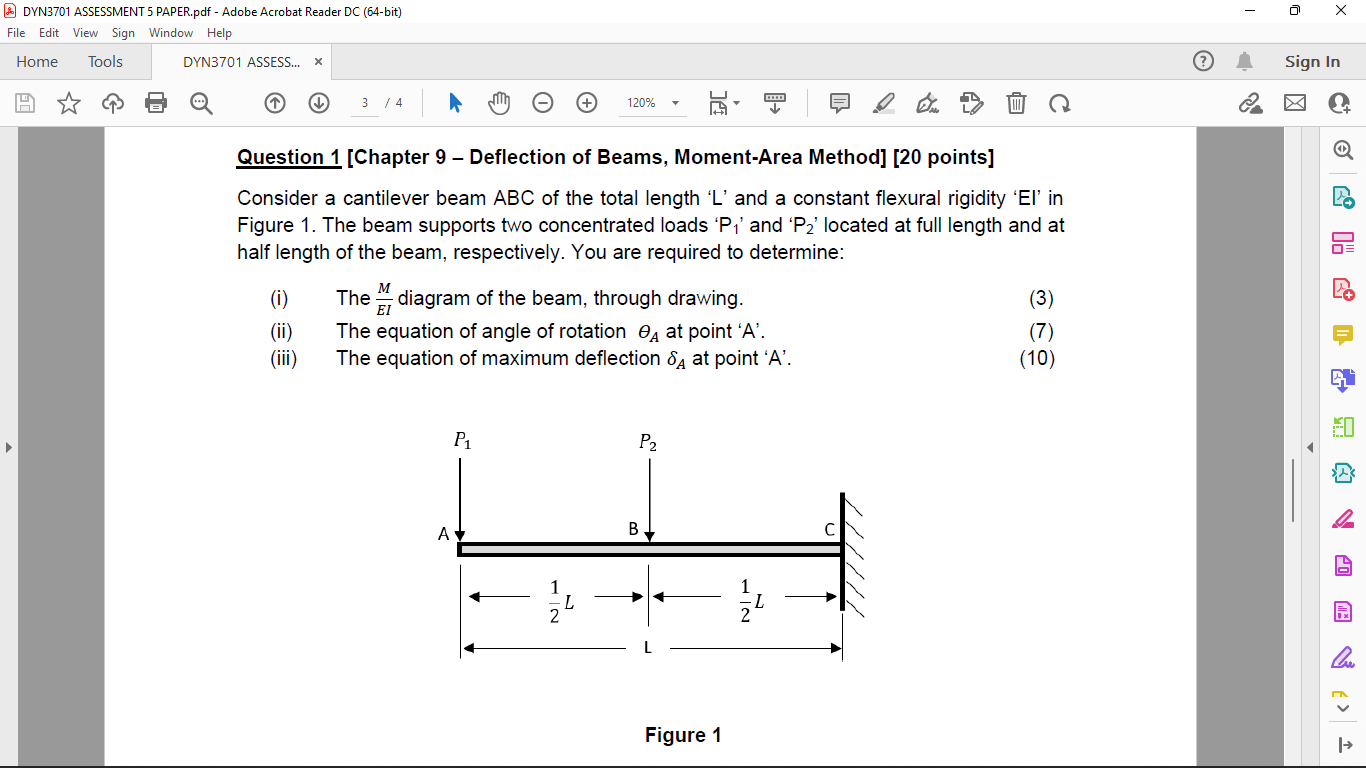Image resolution: width=1366 pixels, height=768 pixels.
Task: Open the View menu
Action: (83, 32)
